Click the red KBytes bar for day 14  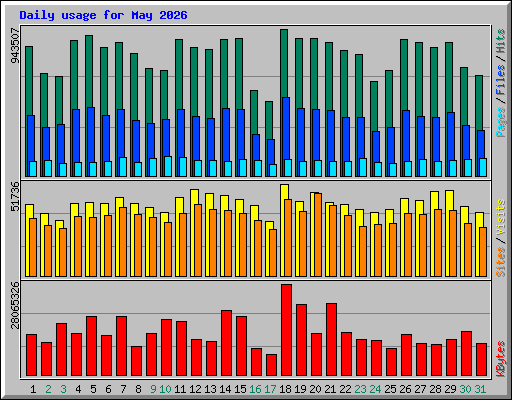tap(226, 343)
